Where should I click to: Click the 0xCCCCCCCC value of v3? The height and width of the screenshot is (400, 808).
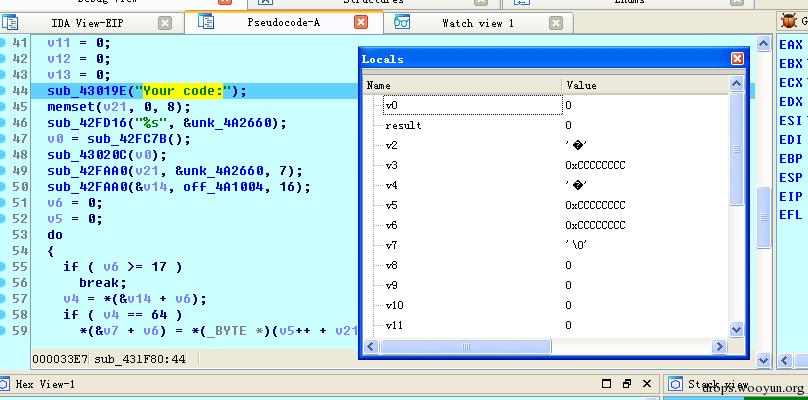coord(595,165)
